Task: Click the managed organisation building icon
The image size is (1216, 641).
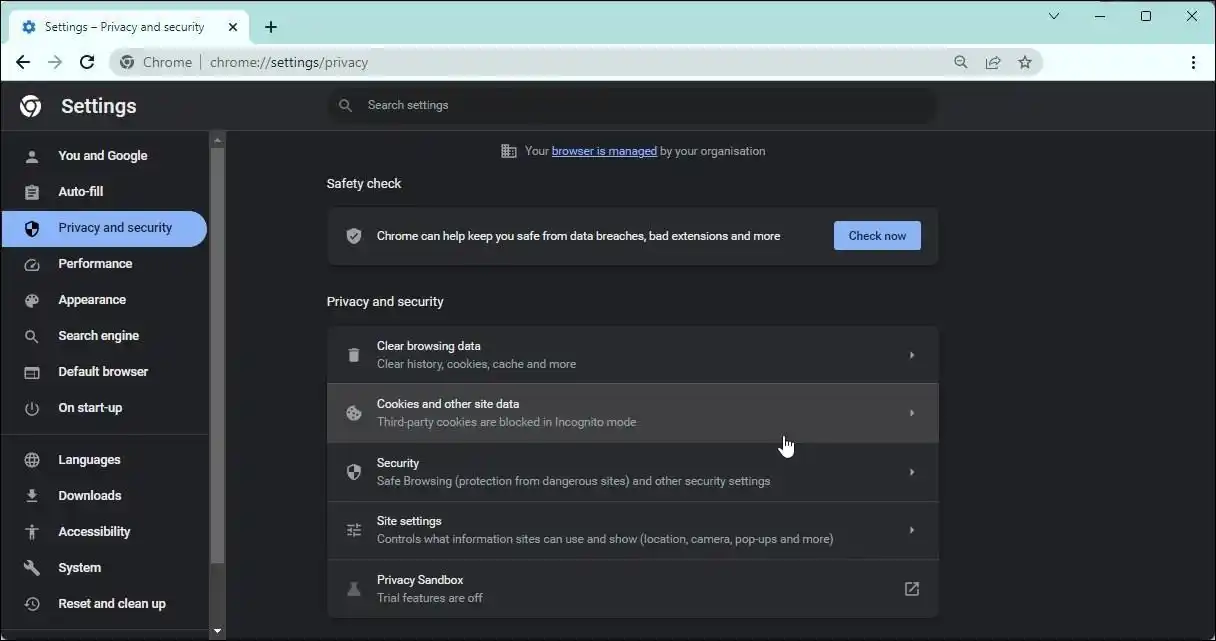Action: coord(509,151)
